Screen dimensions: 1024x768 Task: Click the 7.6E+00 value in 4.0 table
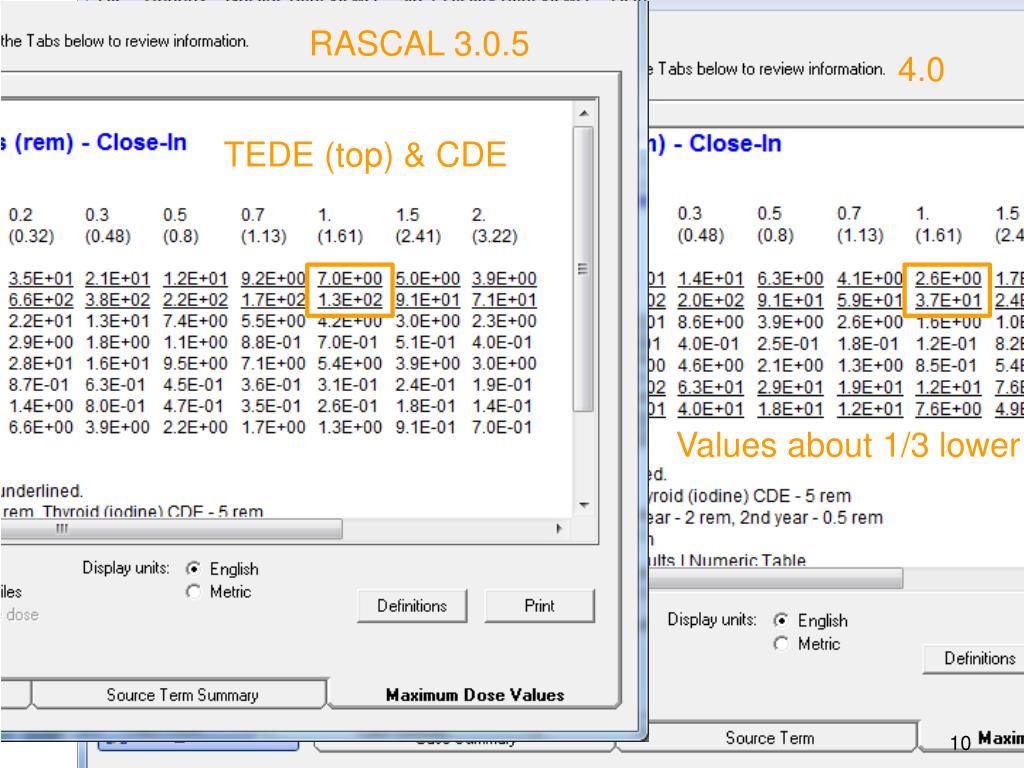(948, 409)
